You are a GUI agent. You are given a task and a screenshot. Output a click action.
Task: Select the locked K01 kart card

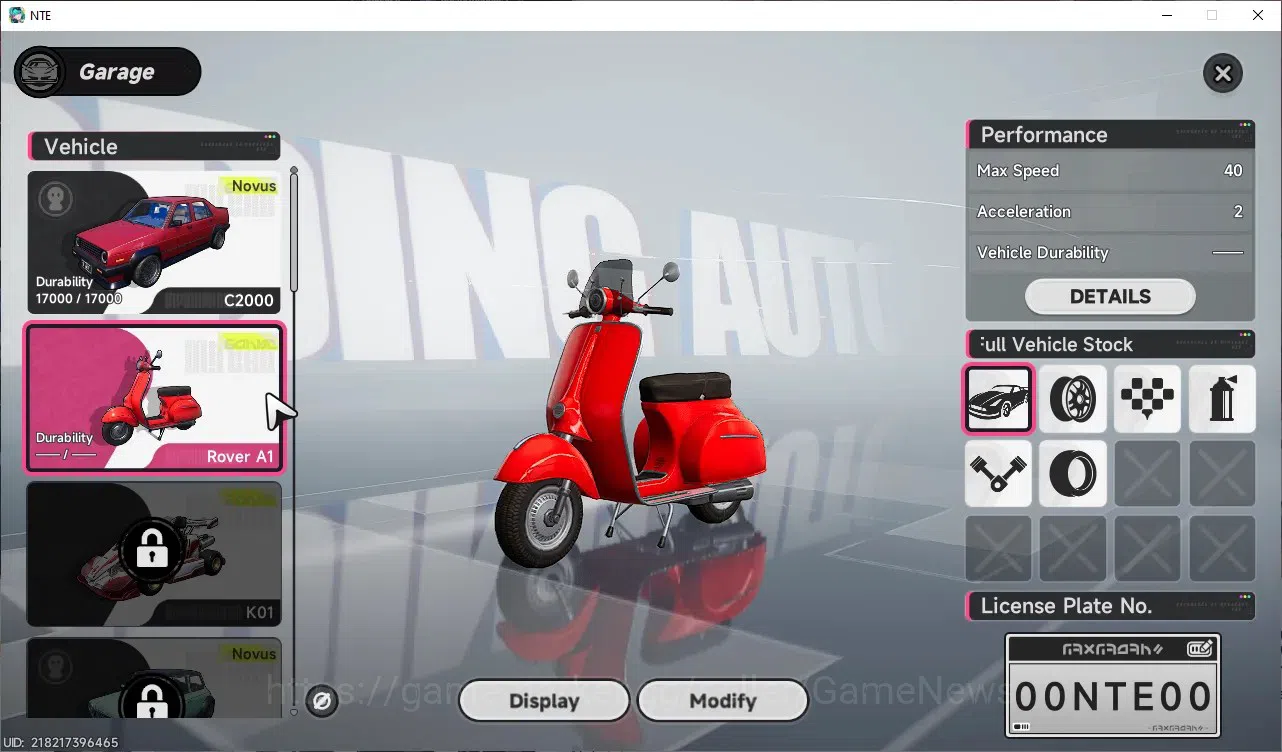tap(154, 554)
